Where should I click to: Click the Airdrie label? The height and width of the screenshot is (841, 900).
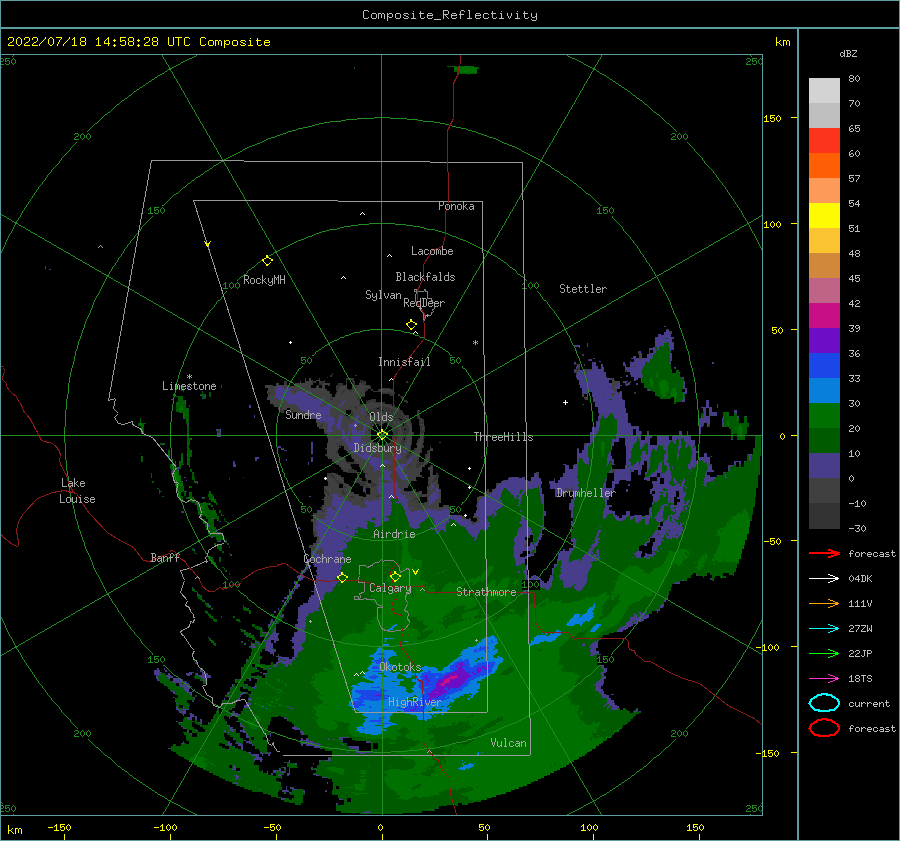(x=394, y=534)
